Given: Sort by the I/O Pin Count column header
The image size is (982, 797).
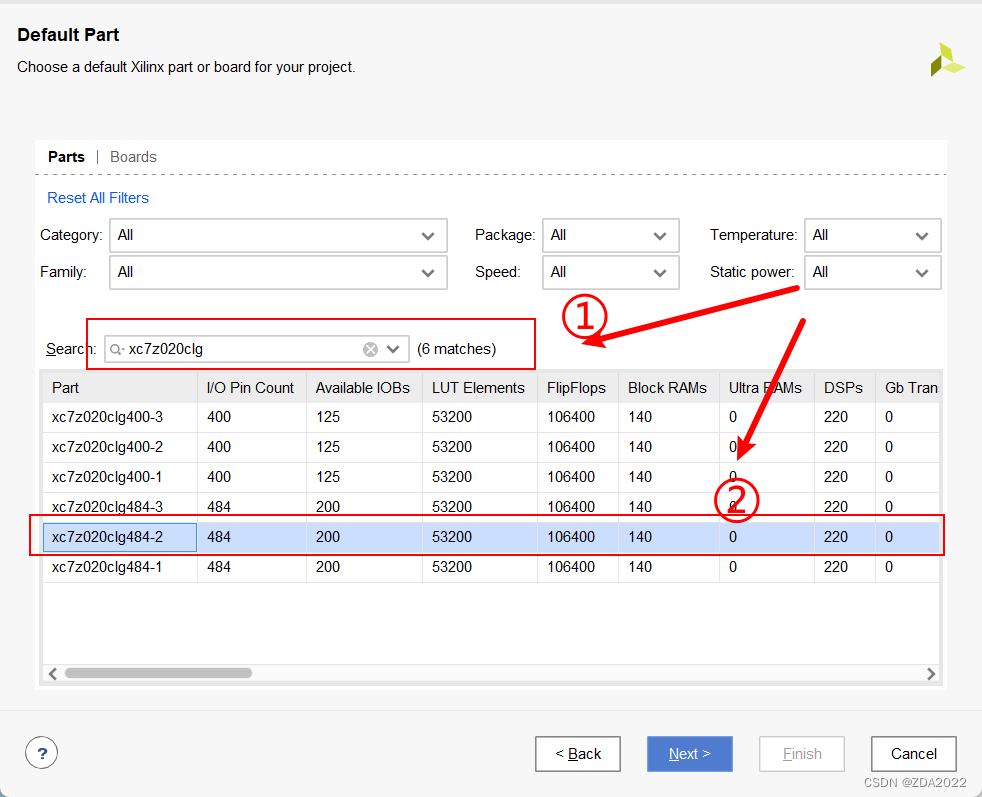Looking at the screenshot, I should point(251,388).
